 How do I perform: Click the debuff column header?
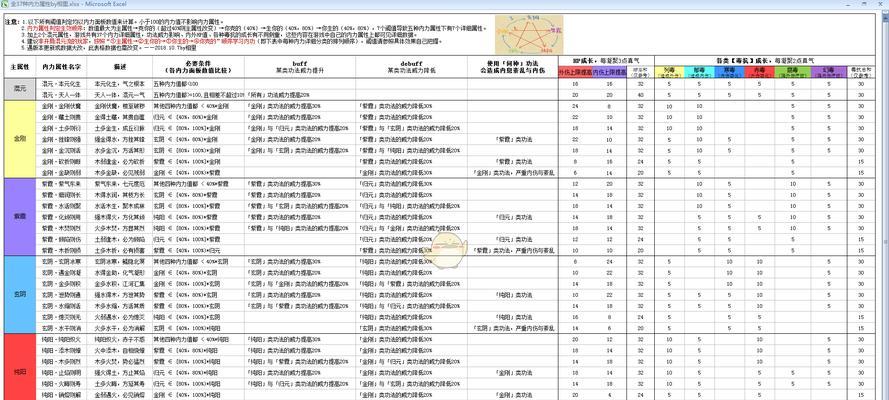(412, 67)
